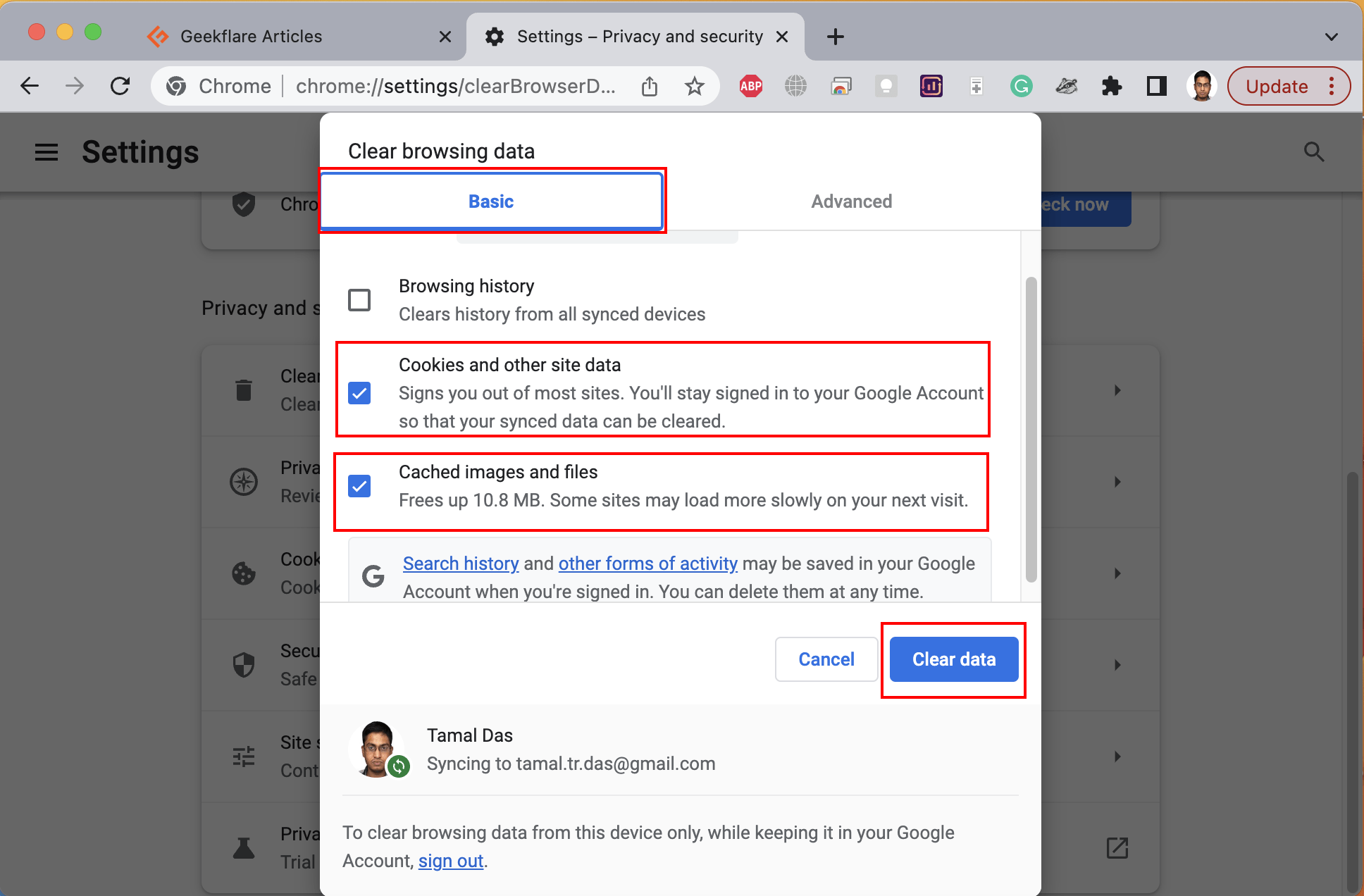1364x896 pixels.
Task: Expand the tab search down arrow
Action: [x=1331, y=37]
